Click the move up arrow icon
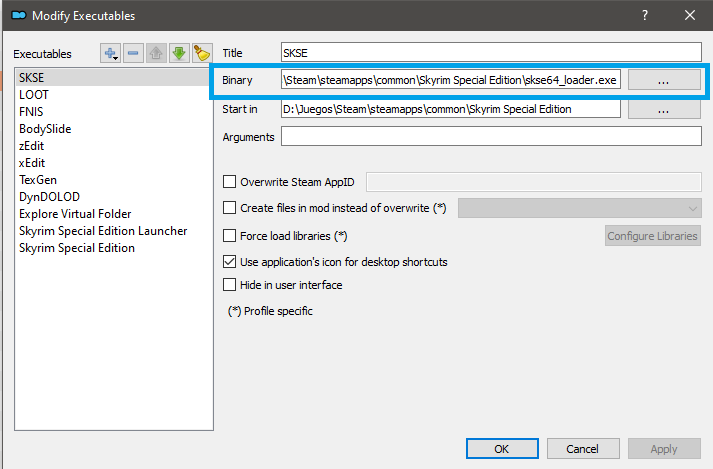Image resolution: width=713 pixels, height=469 pixels. click(156, 53)
